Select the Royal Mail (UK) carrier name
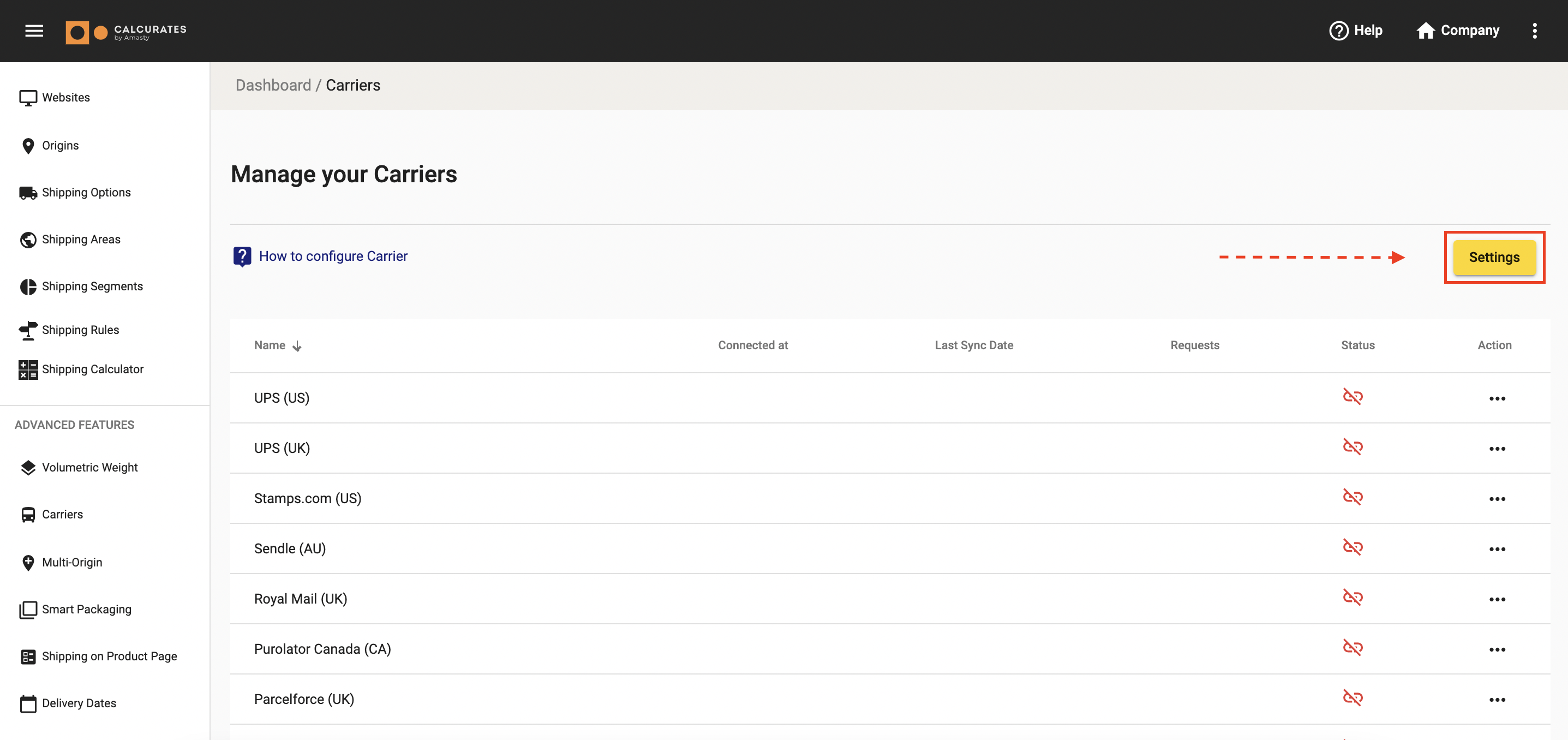 pyautogui.click(x=300, y=599)
